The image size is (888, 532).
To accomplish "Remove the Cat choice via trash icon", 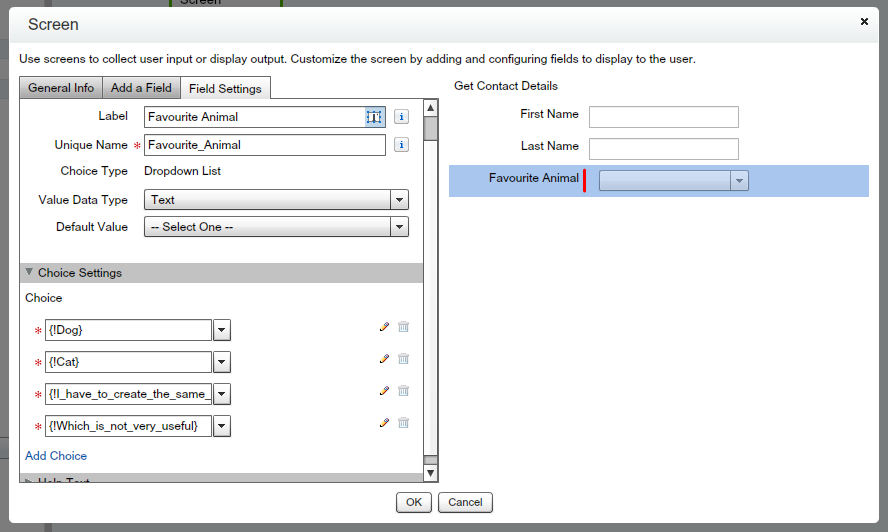I will (x=404, y=359).
